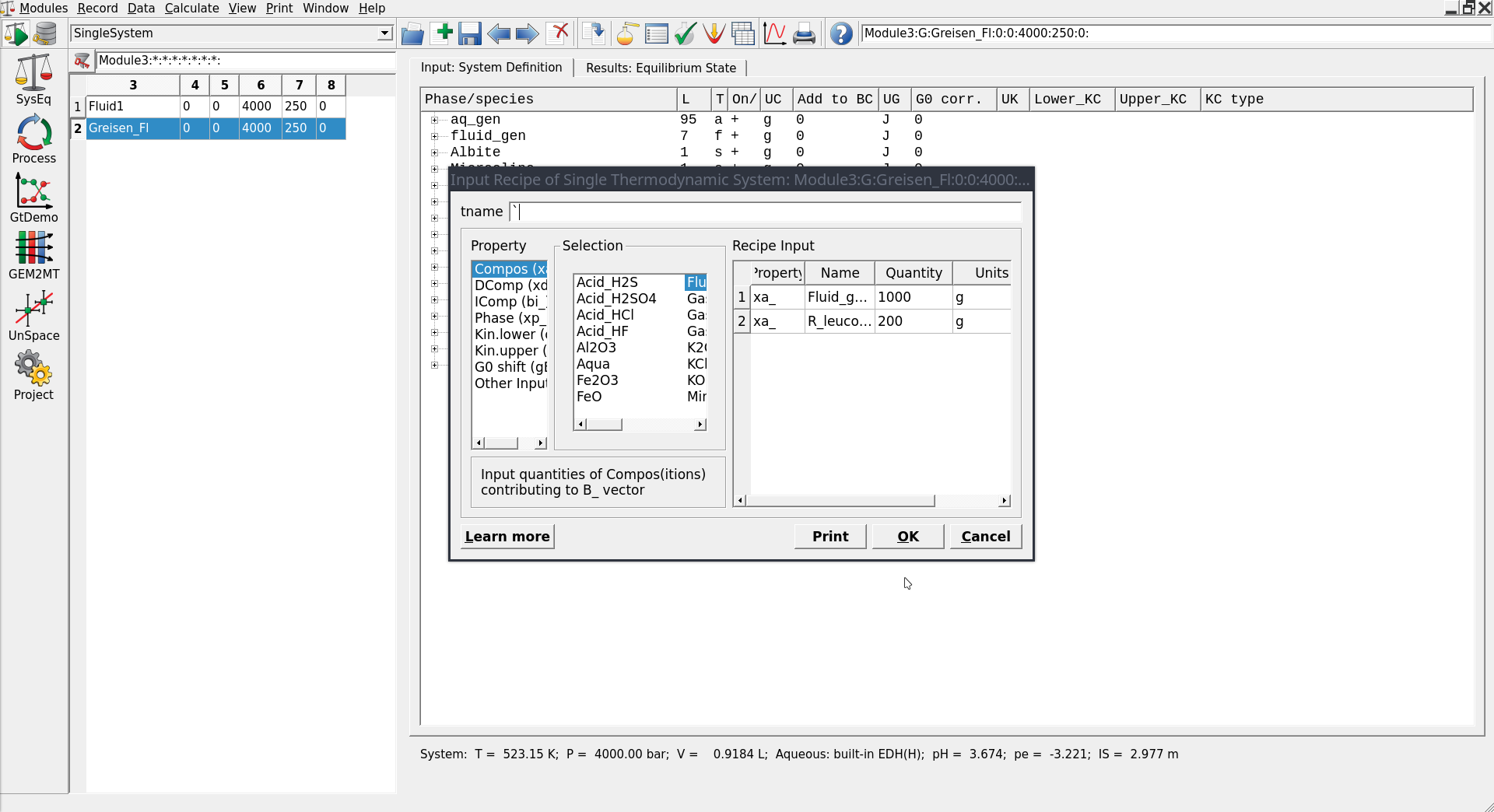The image size is (1494, 812).
Task: Click the Learn more button
Action: [507, 537]
